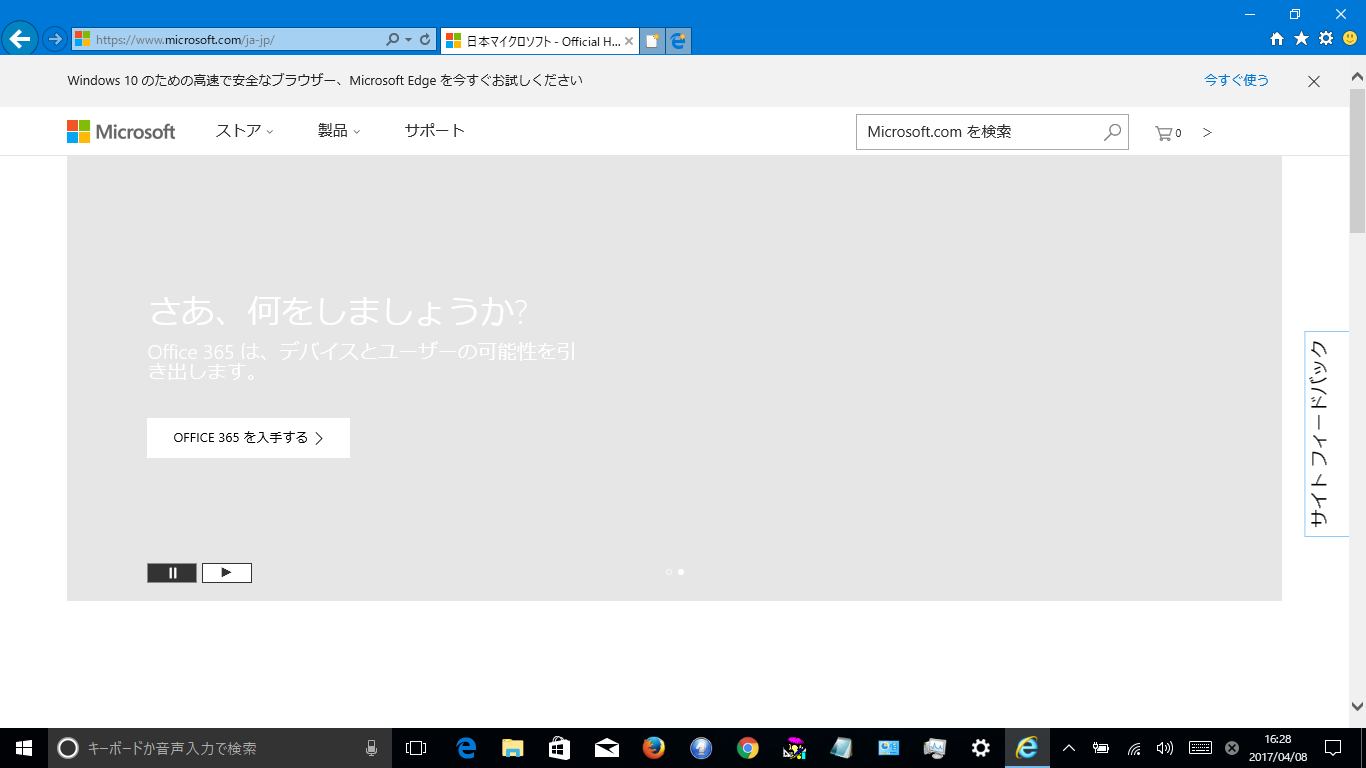Viewport: 1366px width, 768px height.
Task: Click the Internet Explorer taskbar icon
Action: [1027, 748]
